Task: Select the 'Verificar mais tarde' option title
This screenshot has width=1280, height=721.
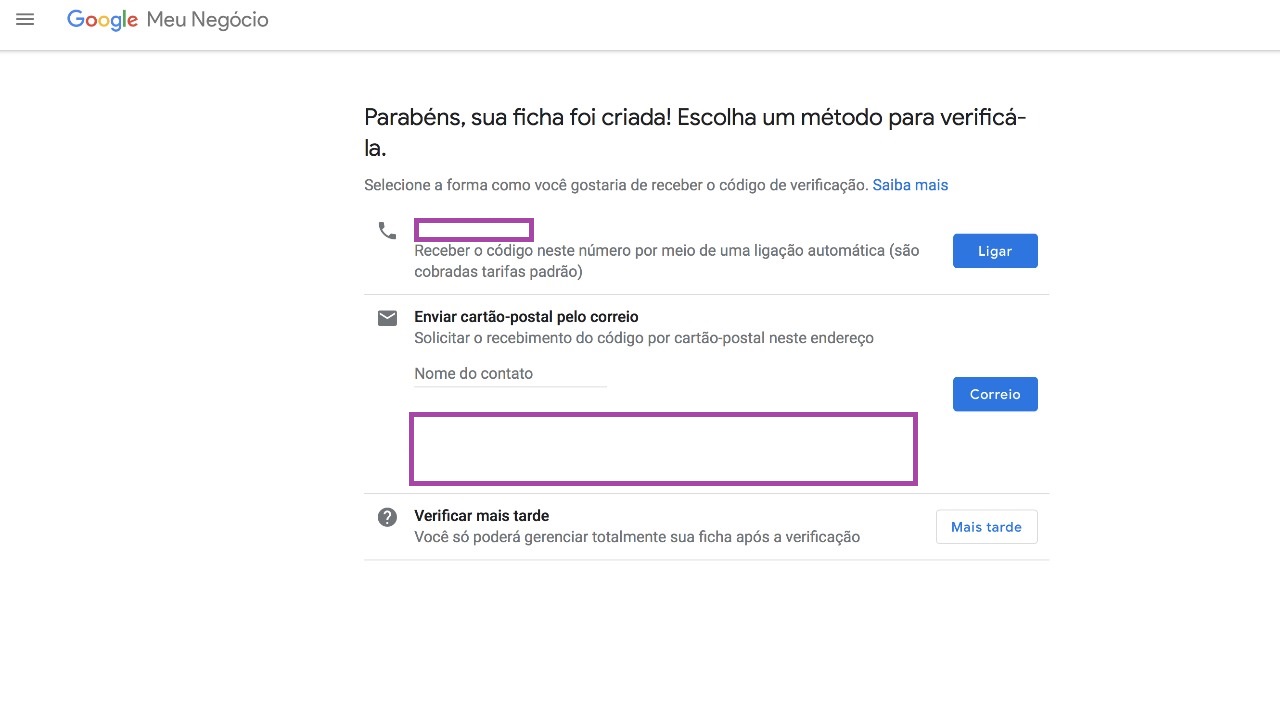Action: pos(481,516)
